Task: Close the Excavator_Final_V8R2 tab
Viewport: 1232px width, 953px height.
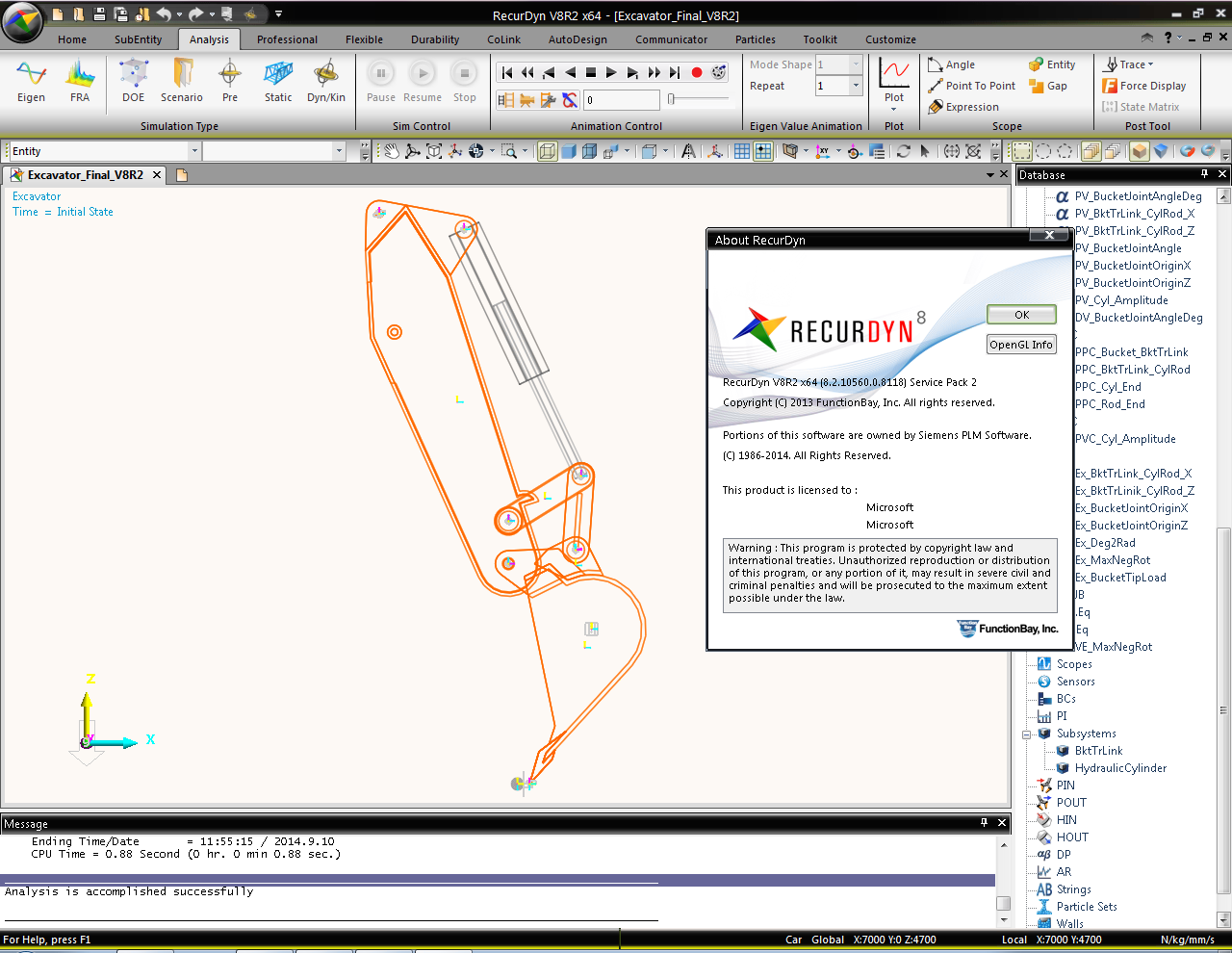Action: pyautogui.click(x=157, y=175)
